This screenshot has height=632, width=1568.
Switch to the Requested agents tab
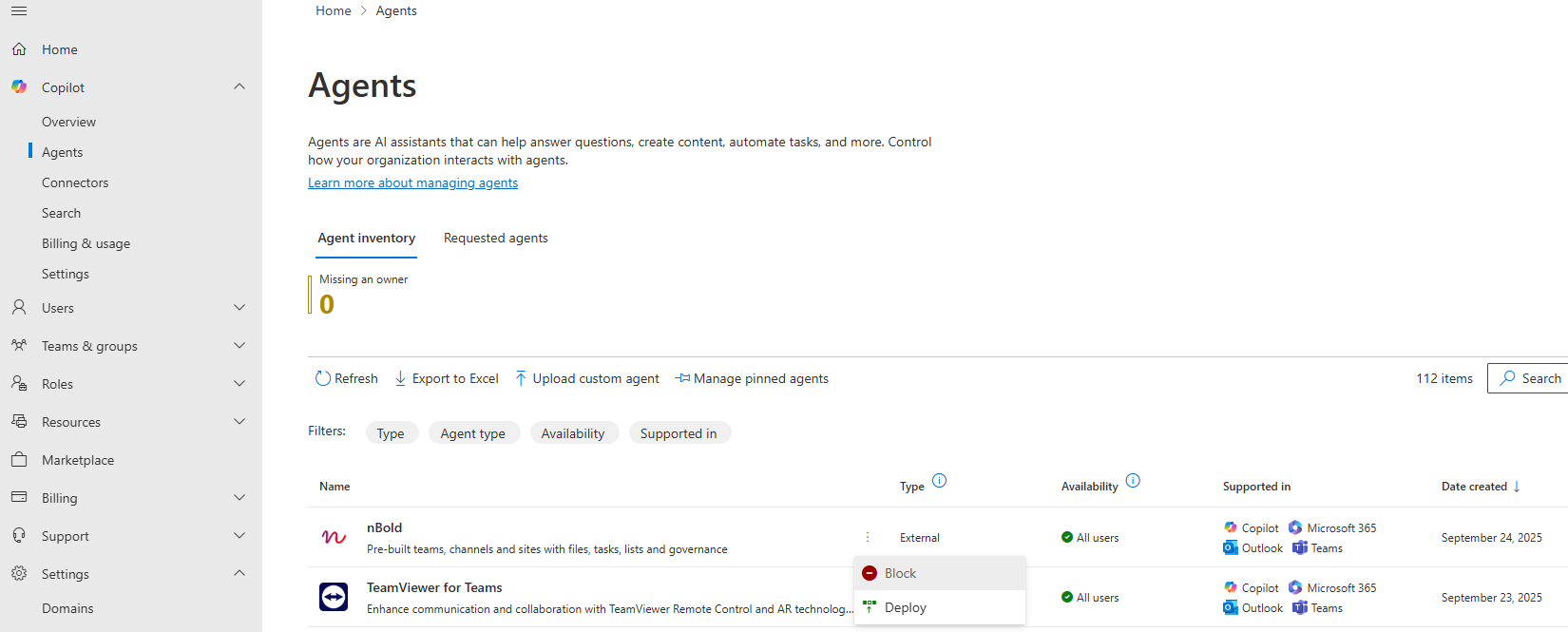[x=495, y=239]
